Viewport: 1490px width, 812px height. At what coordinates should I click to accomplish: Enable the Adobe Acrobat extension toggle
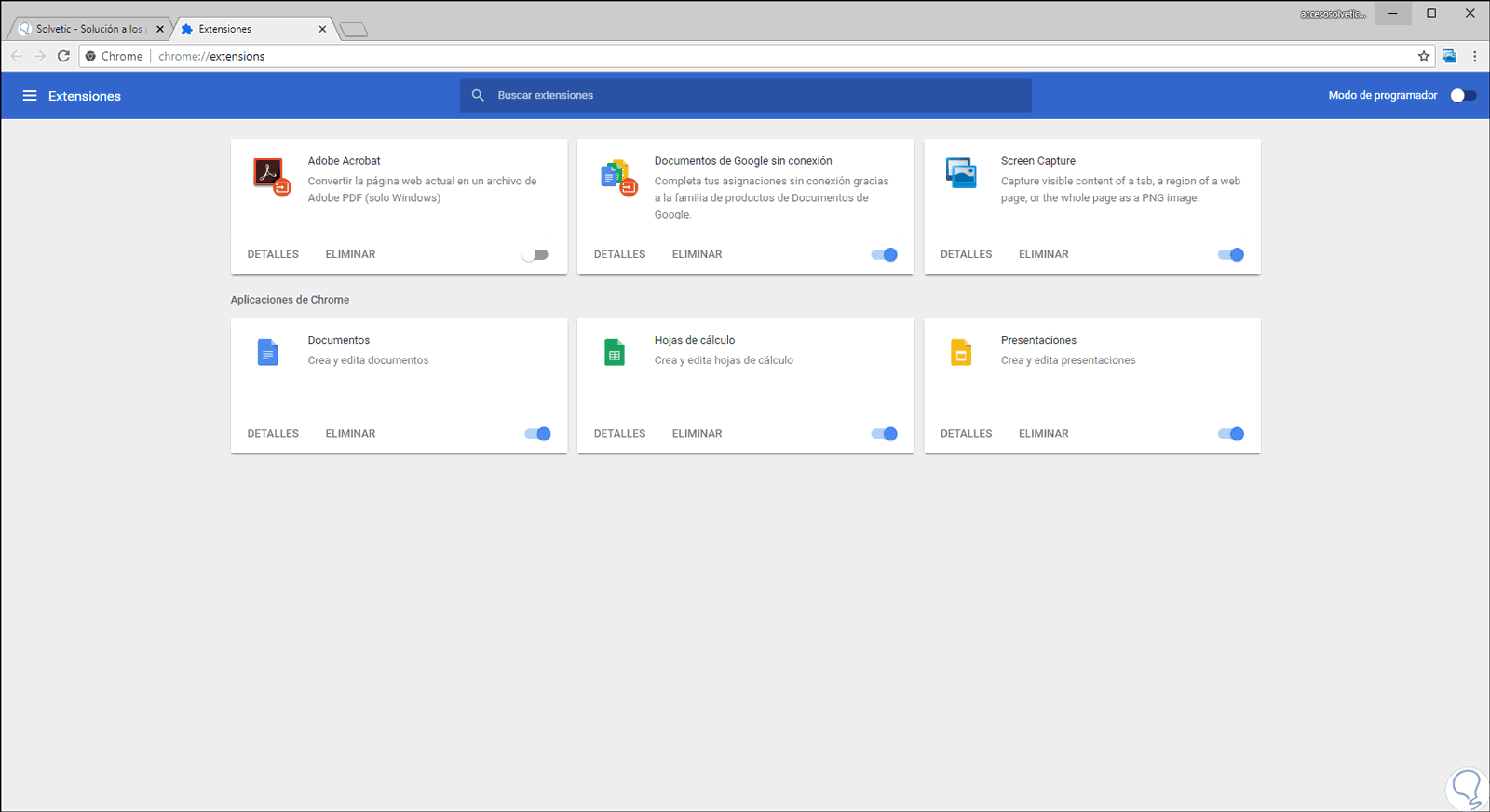pos(535,254)
